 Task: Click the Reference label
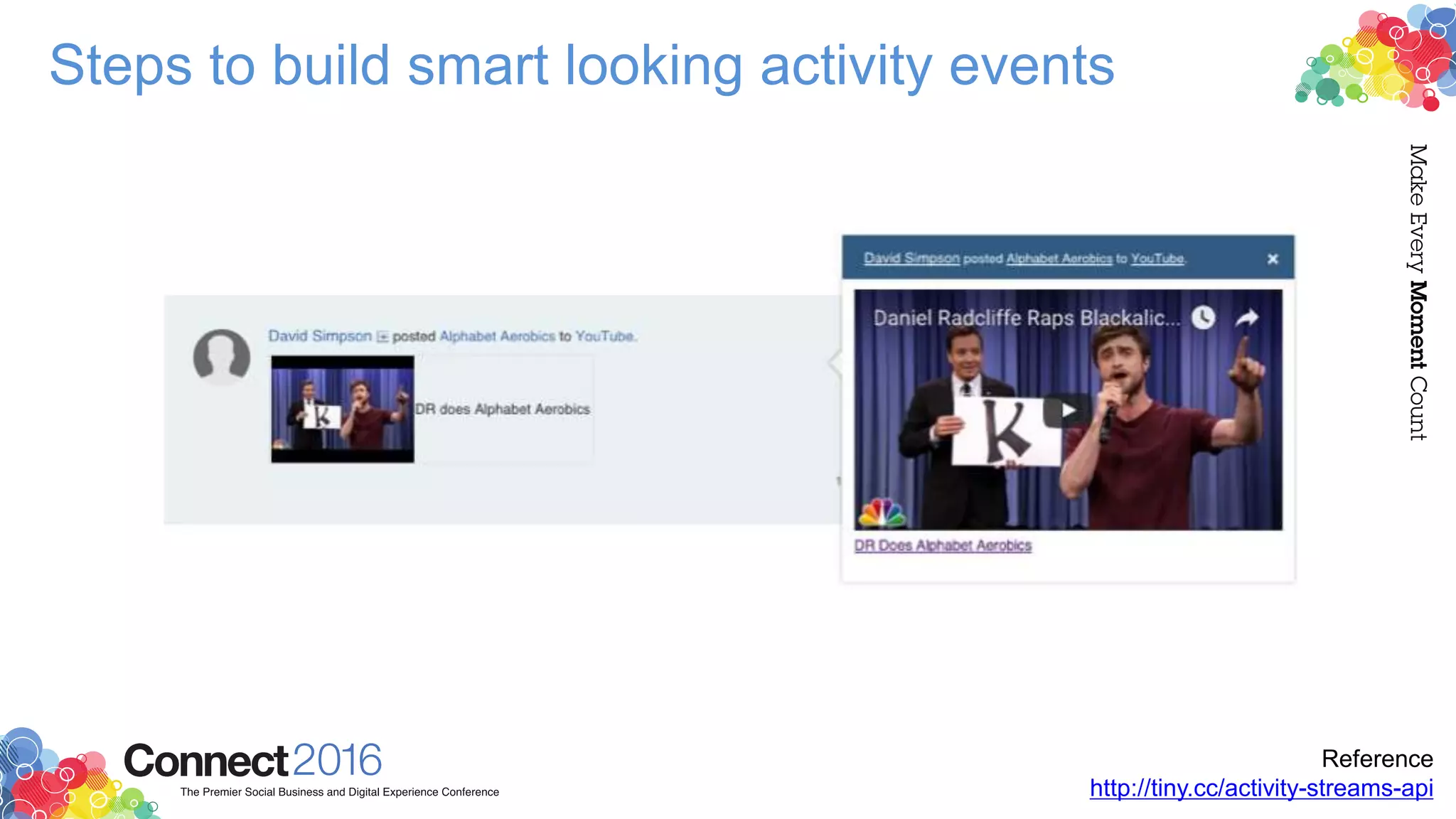1377,759
